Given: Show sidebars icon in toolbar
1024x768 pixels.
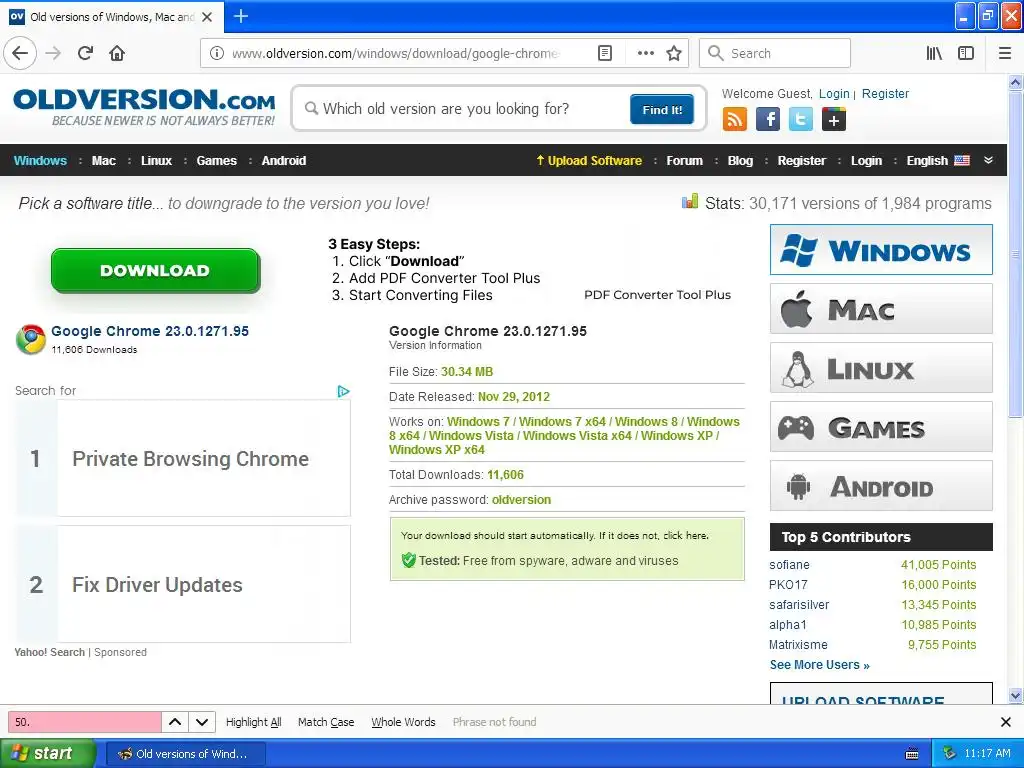Looking at the screenshot, I should [966, 53].
